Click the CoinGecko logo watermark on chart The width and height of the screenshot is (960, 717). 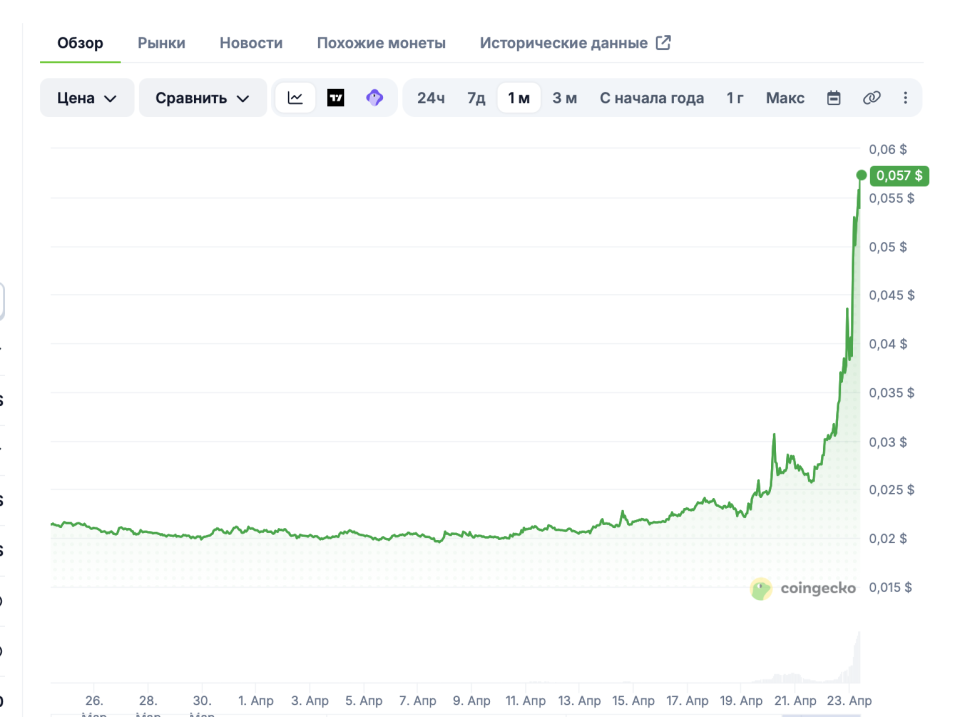point(803,589)
